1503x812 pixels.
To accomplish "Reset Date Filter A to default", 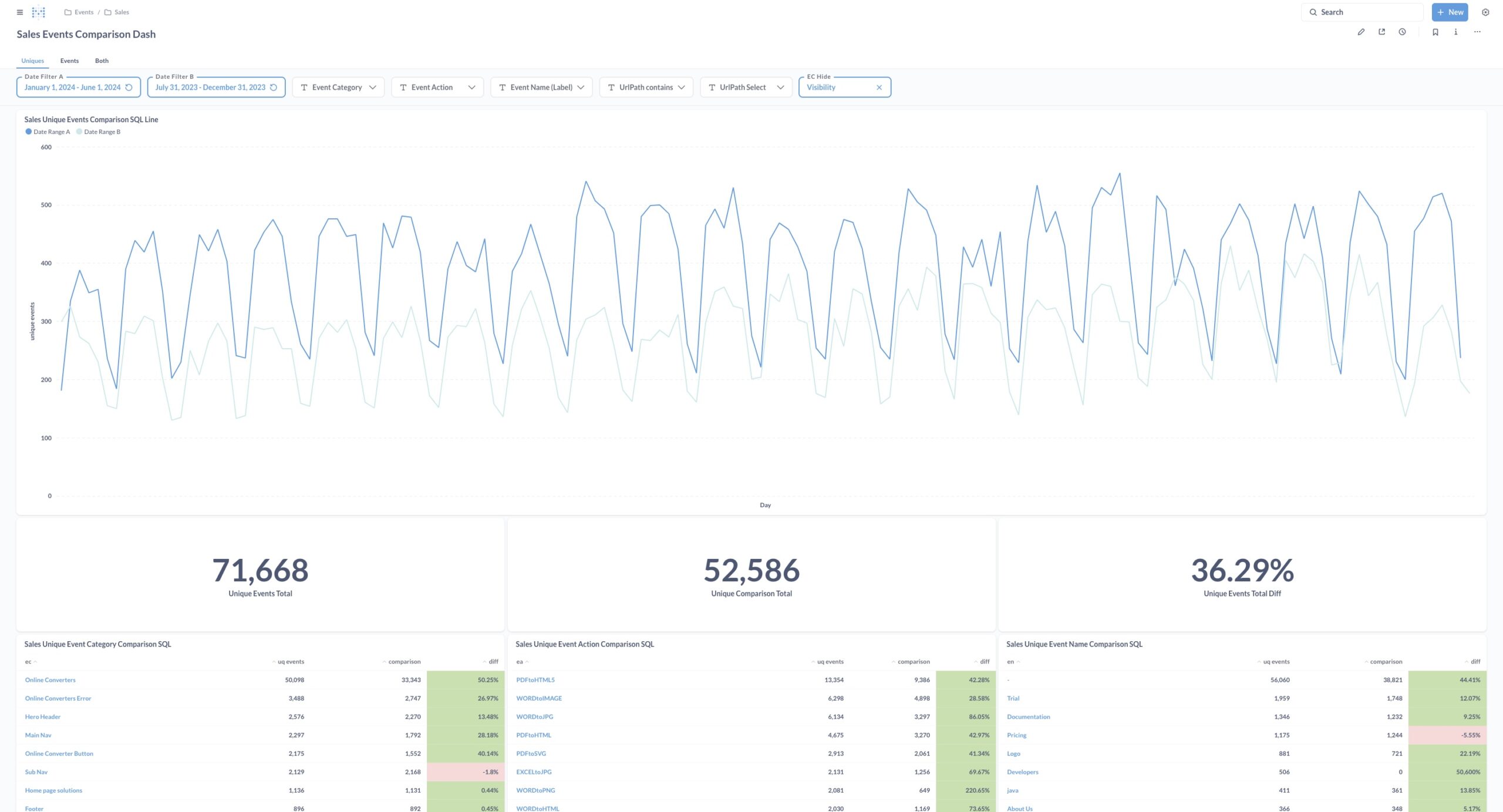I will 129,87.
